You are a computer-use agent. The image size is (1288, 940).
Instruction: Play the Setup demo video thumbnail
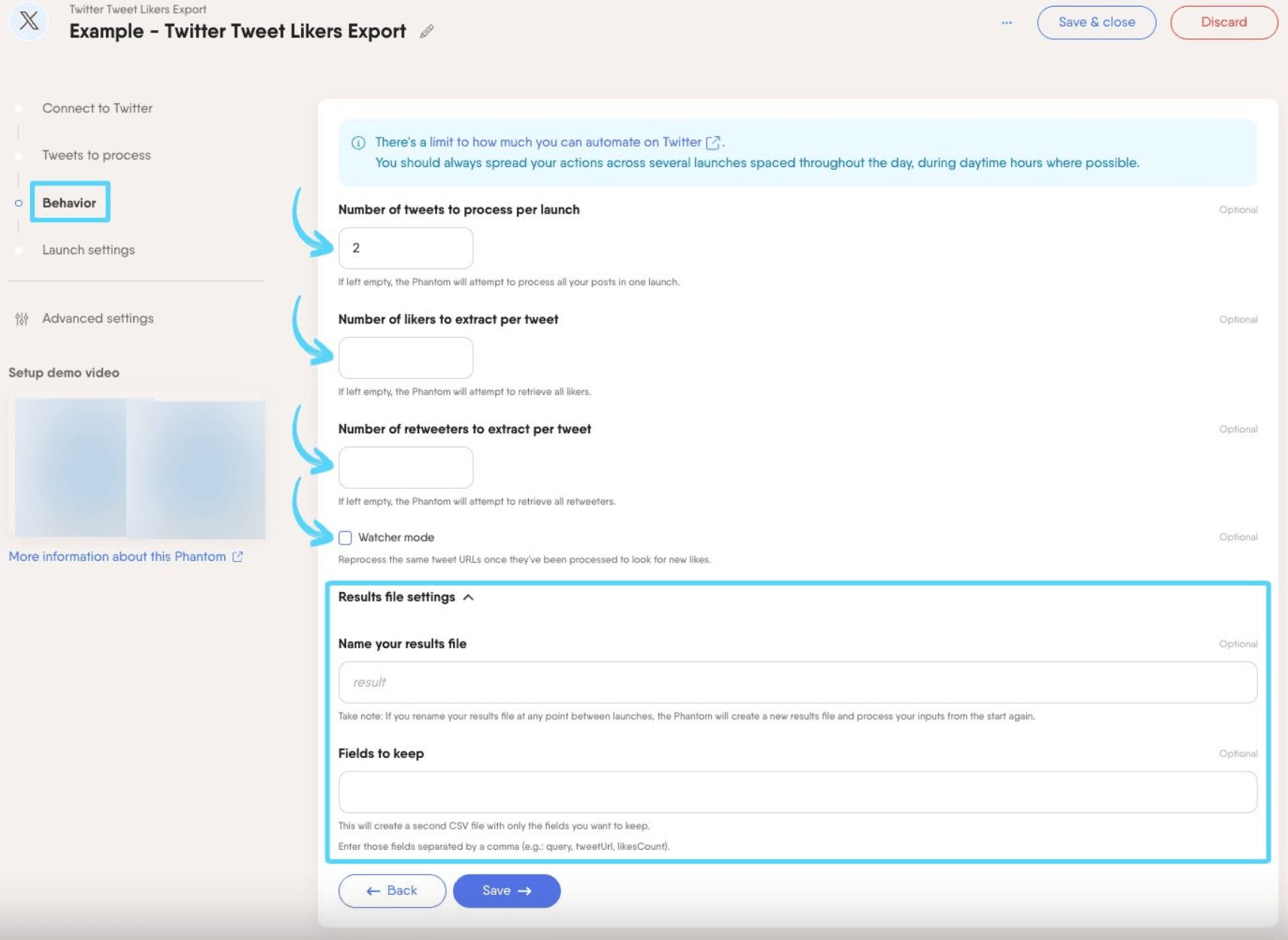point(139,468)
